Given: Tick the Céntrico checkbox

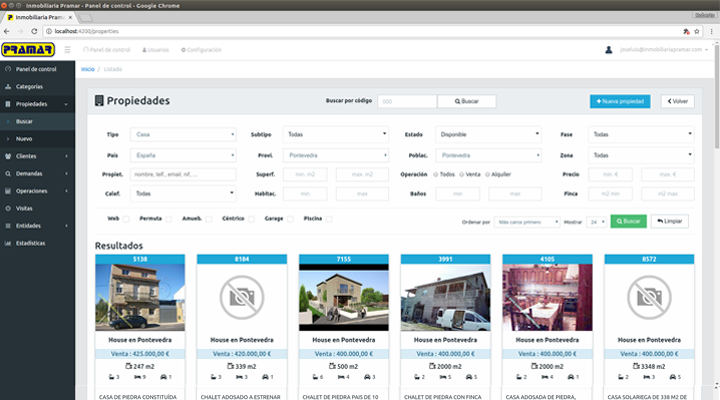Looking at the screenshot, I should coord(251,219).
